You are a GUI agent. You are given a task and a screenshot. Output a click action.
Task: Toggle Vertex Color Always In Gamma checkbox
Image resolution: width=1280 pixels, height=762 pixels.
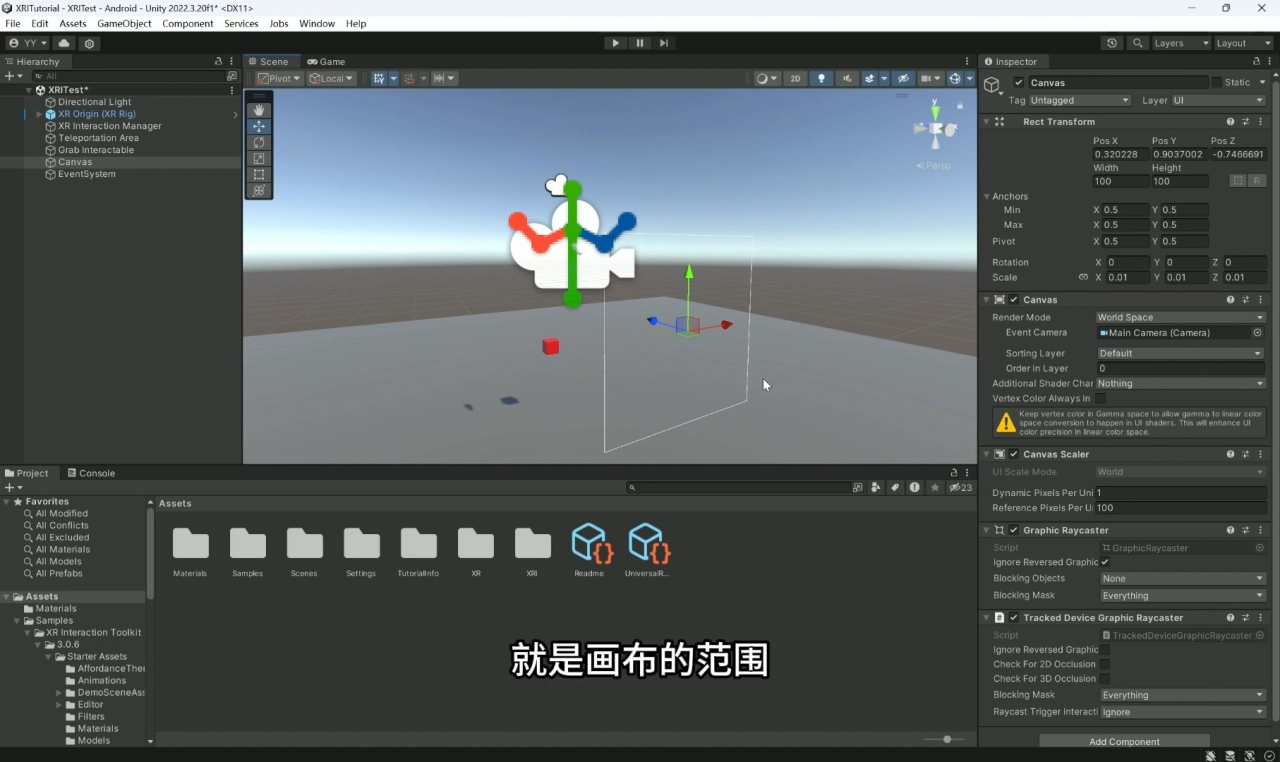1100,398
